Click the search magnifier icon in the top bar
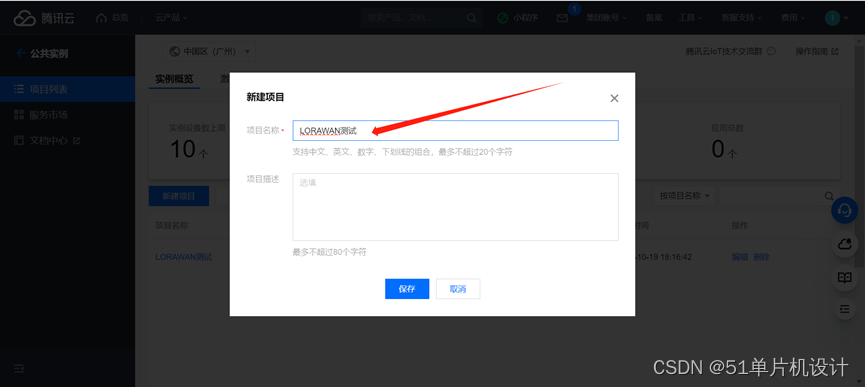The image size is (865, 387). click(471, 18)
